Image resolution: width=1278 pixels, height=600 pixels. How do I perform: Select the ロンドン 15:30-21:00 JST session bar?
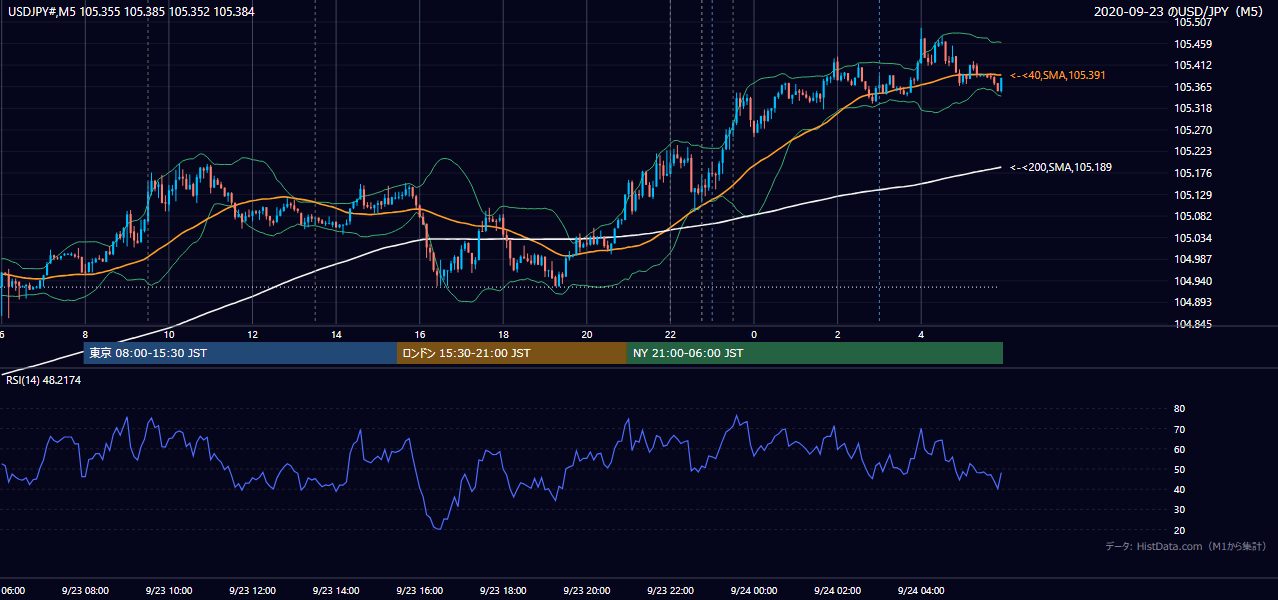tap(512, 353)
